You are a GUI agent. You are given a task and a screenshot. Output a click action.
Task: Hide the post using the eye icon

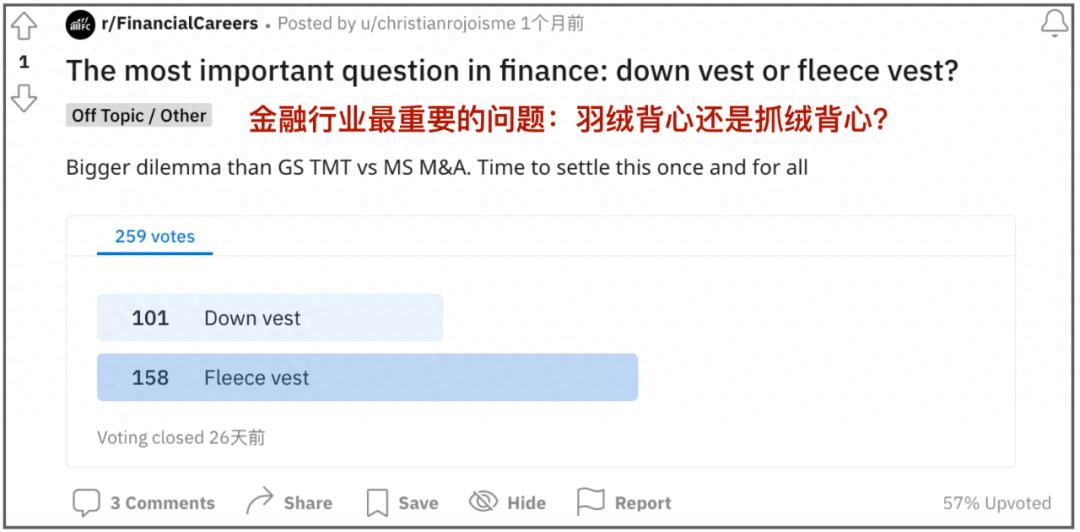pos(484,502)
